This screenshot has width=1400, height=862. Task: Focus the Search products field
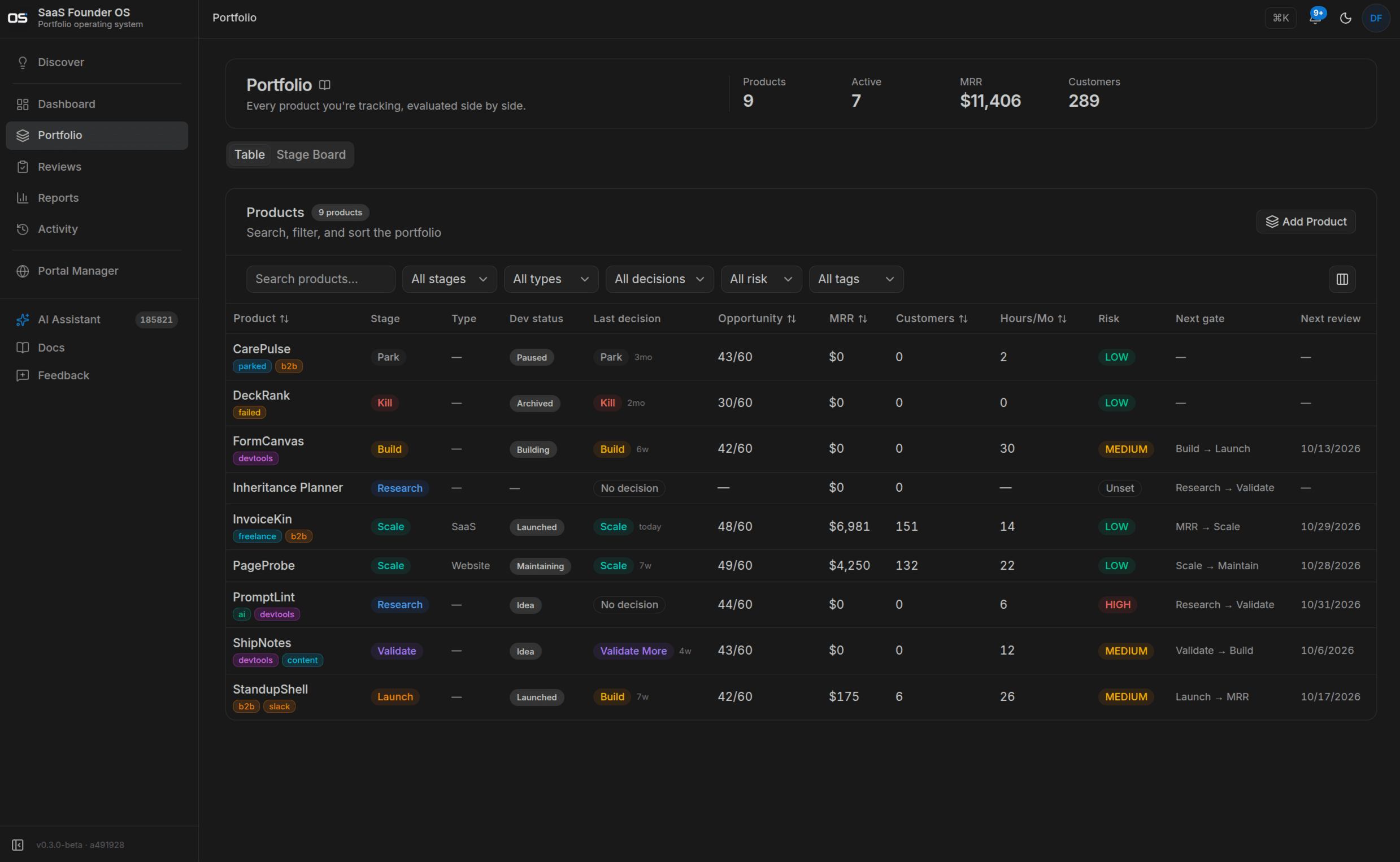(321, 279)
